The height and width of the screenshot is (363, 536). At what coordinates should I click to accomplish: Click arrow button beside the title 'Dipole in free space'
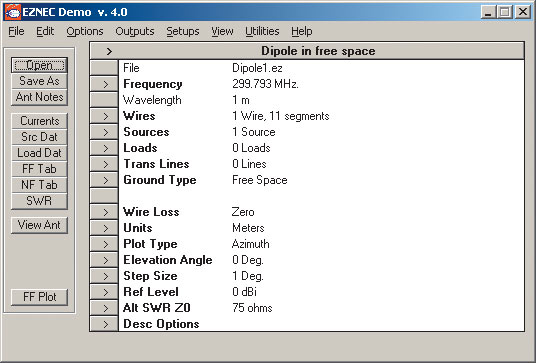109,51
